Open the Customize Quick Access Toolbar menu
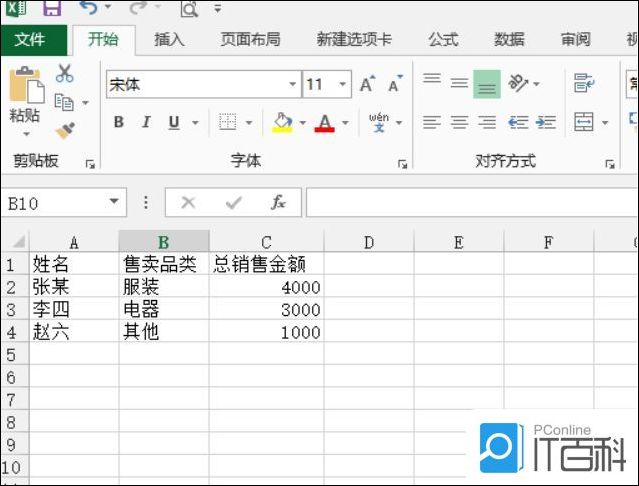Viewport: 639px width, 486px height. click(x=218, y=8)
